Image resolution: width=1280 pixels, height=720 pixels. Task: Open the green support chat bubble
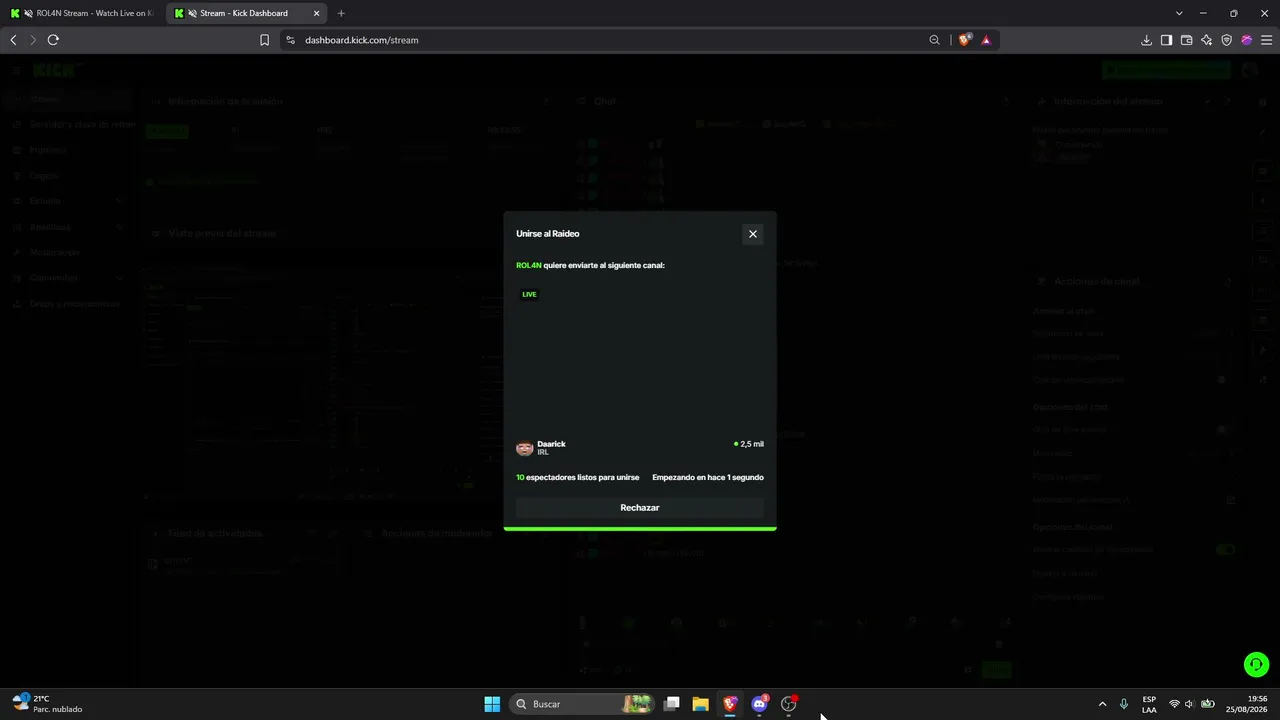[1256, 664]
